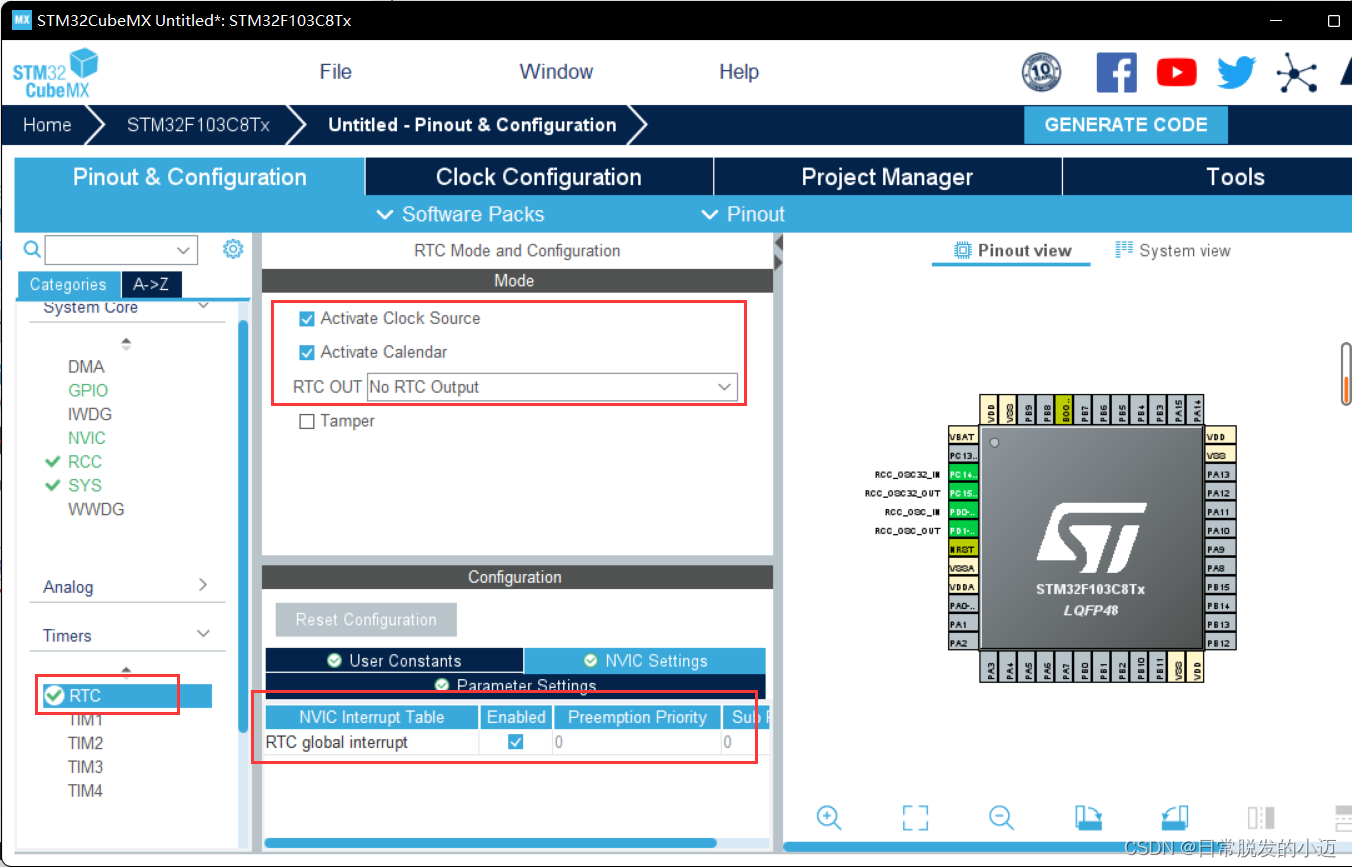The image size is (1352, 867).
Task: Open the YouTube icon link
Action: 1176,72
